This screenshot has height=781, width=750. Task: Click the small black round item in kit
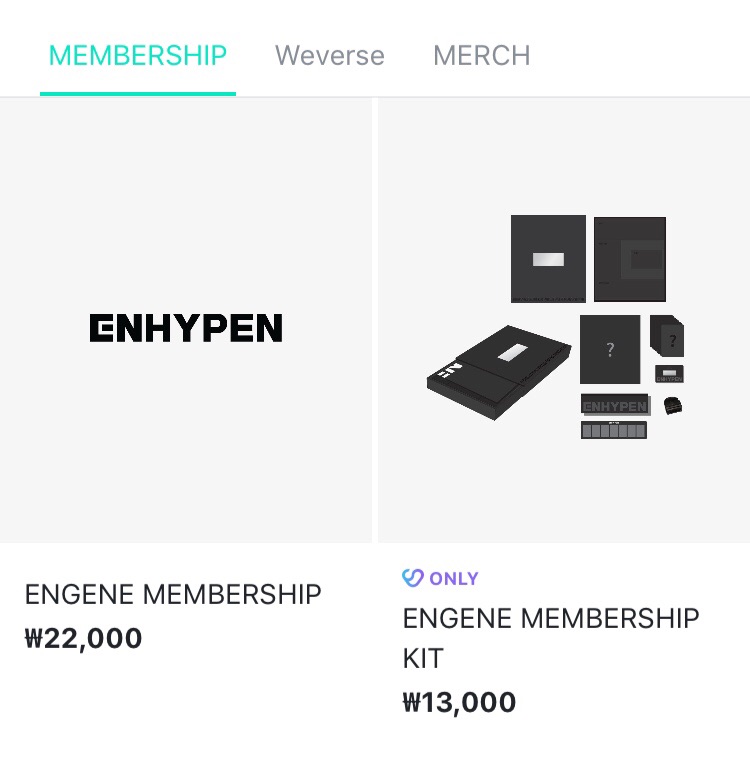pos(674,405)
